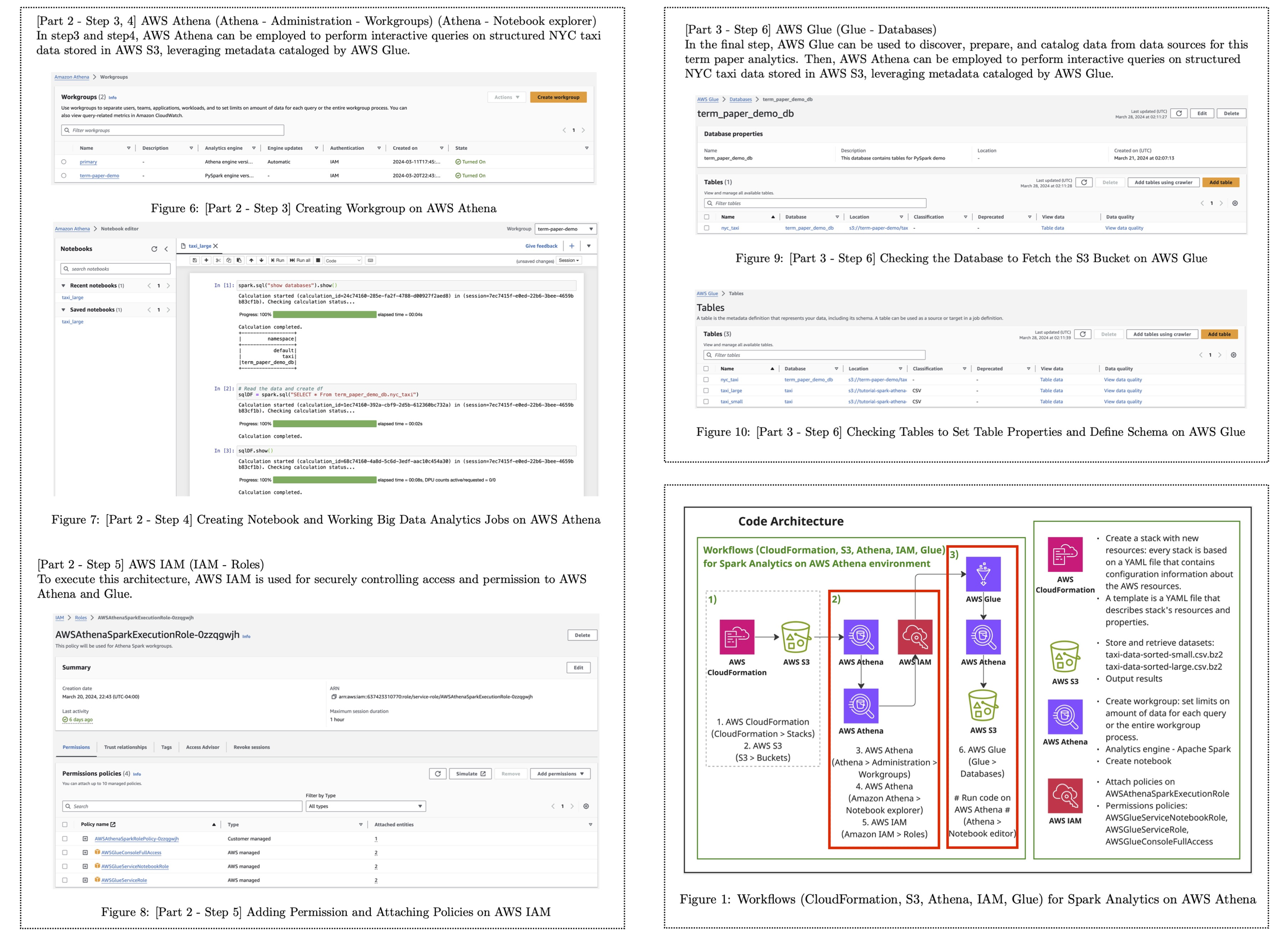Select the radio button for the primary workgroup
Viewport: 1288px width, 937px height.
tap(63, 162)
